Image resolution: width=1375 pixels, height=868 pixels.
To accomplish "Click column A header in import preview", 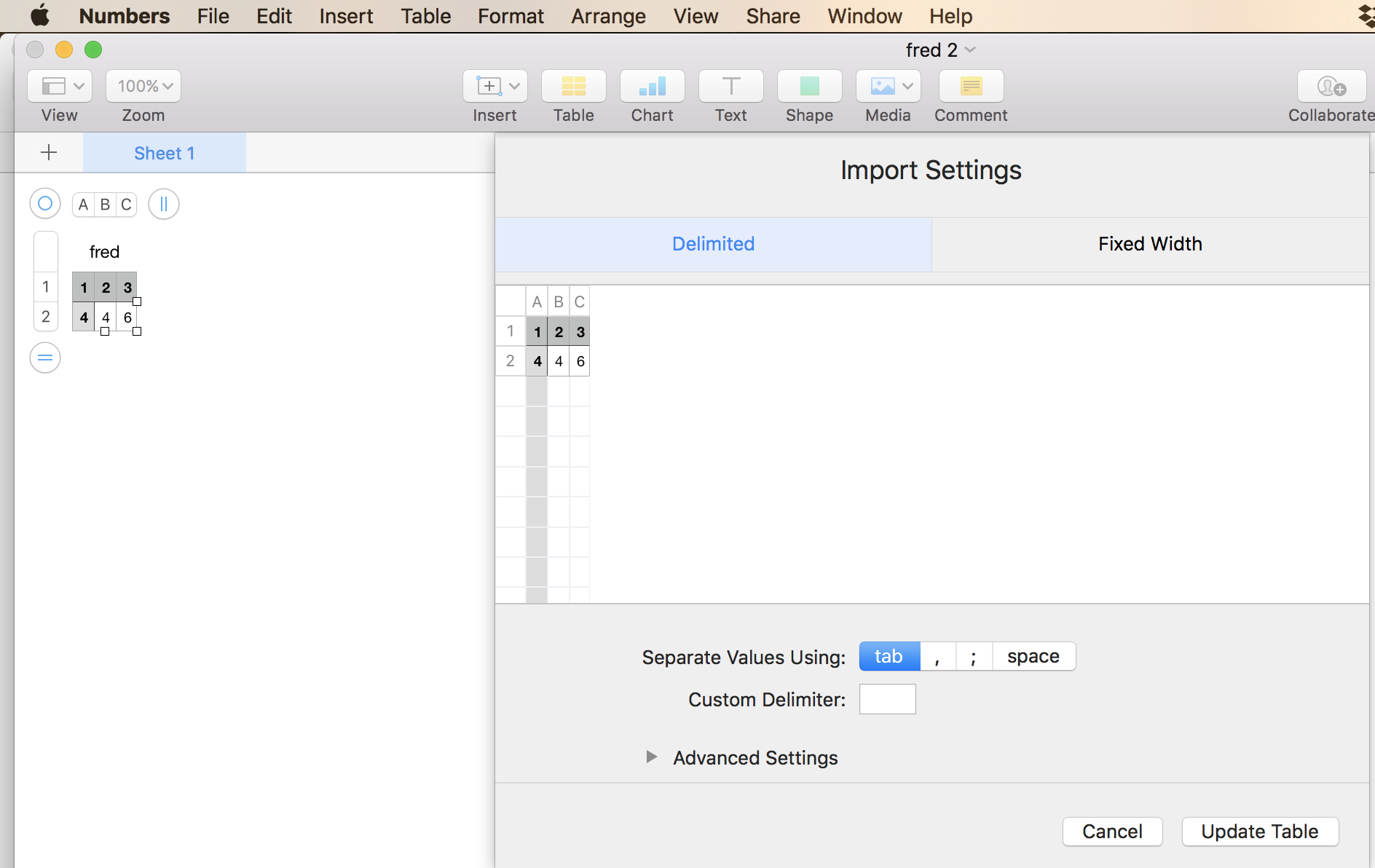I will click(x=537, y=301).
